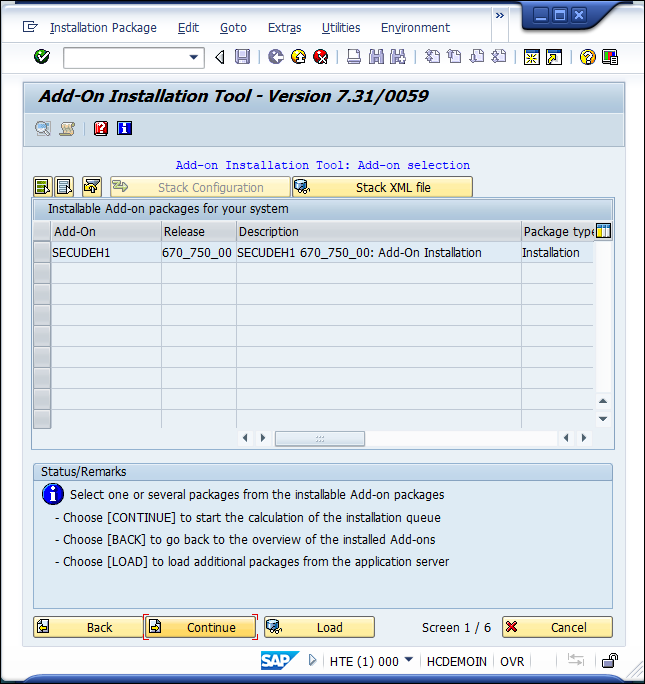Click the Stack XML file button

click(x=382, y=187)
